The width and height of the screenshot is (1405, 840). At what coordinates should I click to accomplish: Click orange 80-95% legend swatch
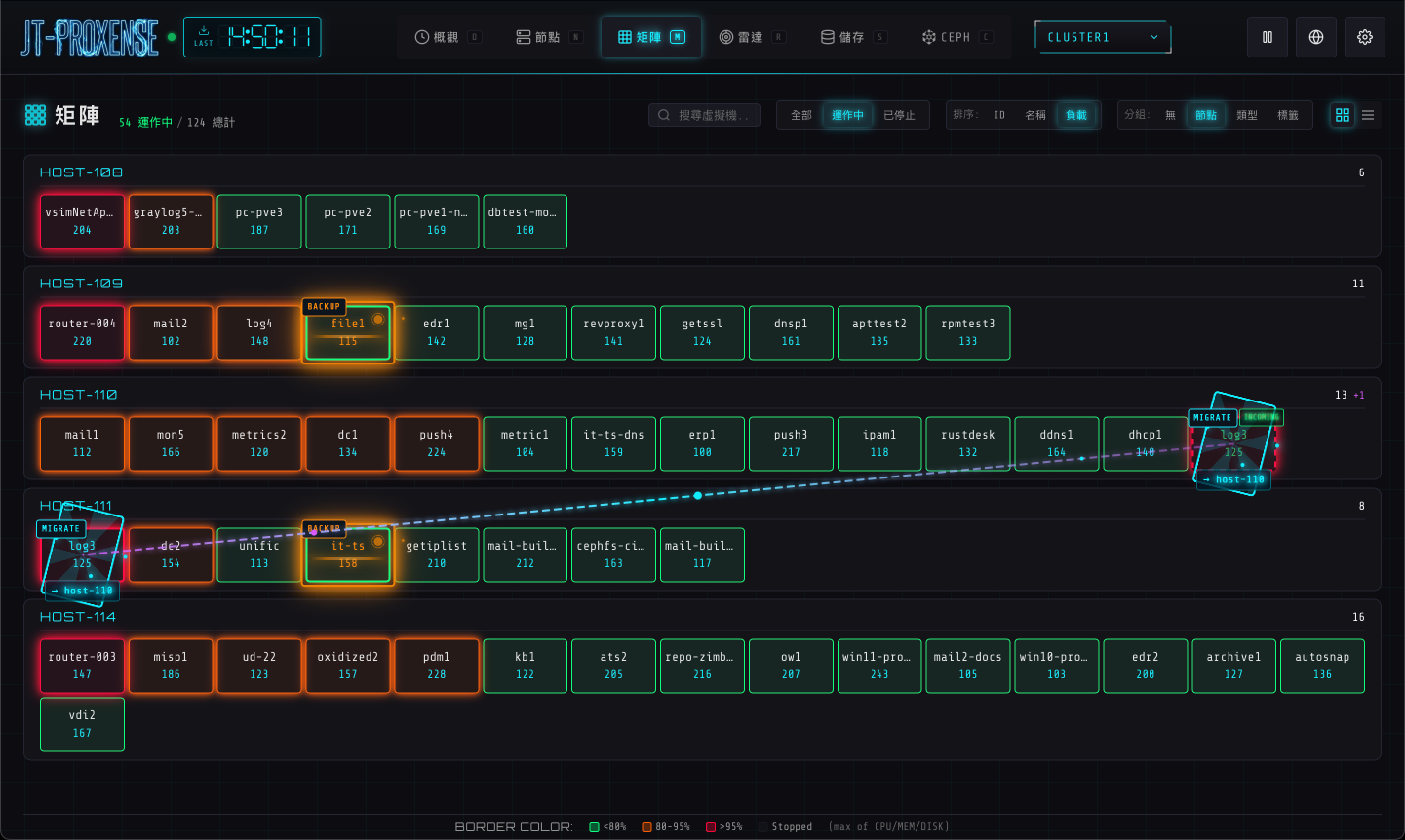(x=646, y=827)
